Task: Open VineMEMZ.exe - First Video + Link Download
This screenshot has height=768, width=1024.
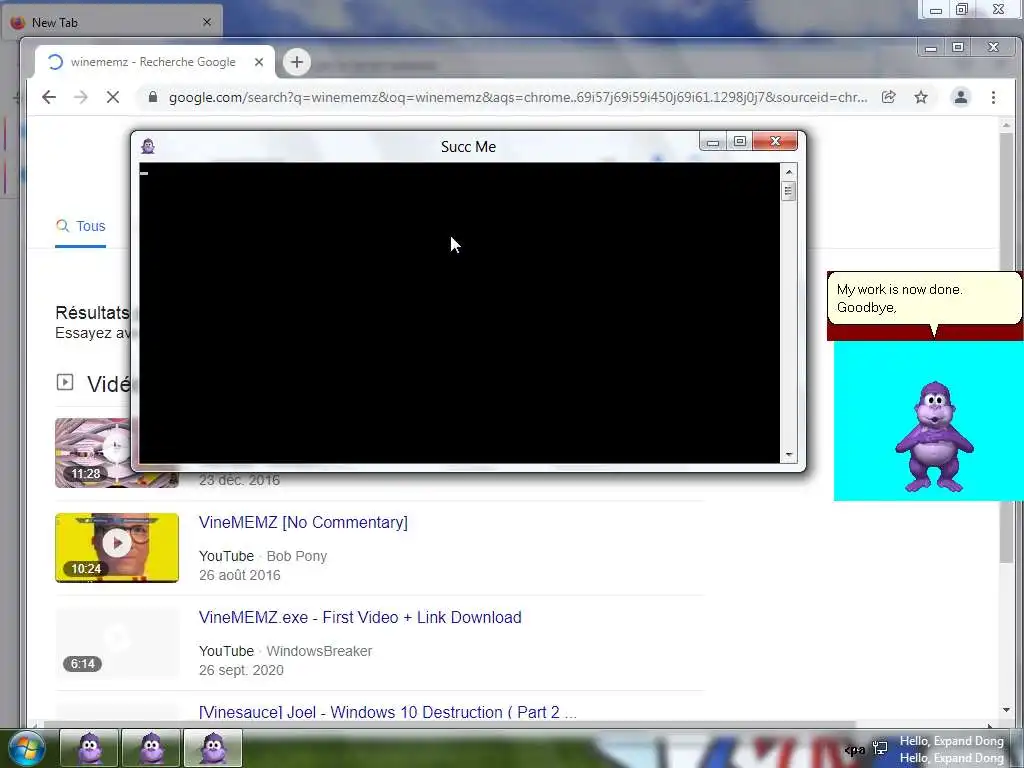Action: coord(360,617)
